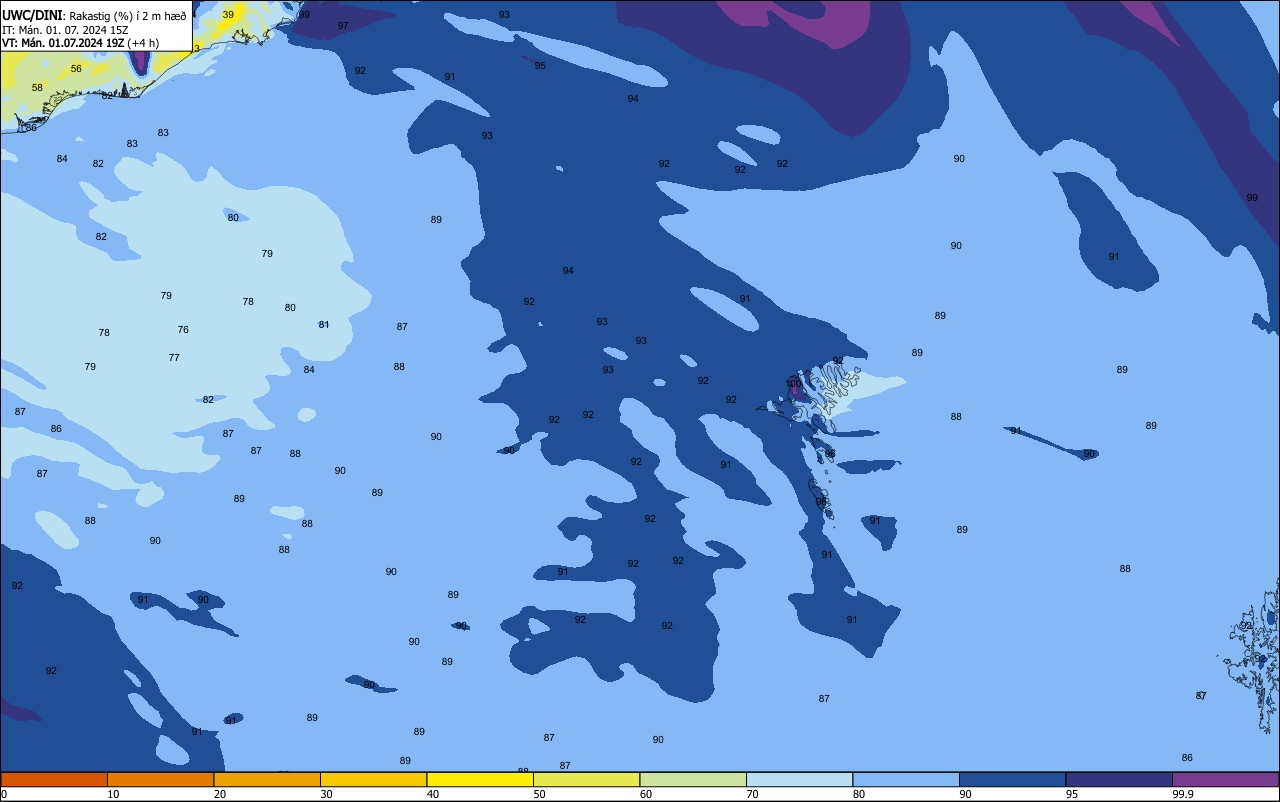Select the '50' tick label on the legend
Viewport: 1280px width, 802px height.
pyautogui.click(x=539, y=794)
